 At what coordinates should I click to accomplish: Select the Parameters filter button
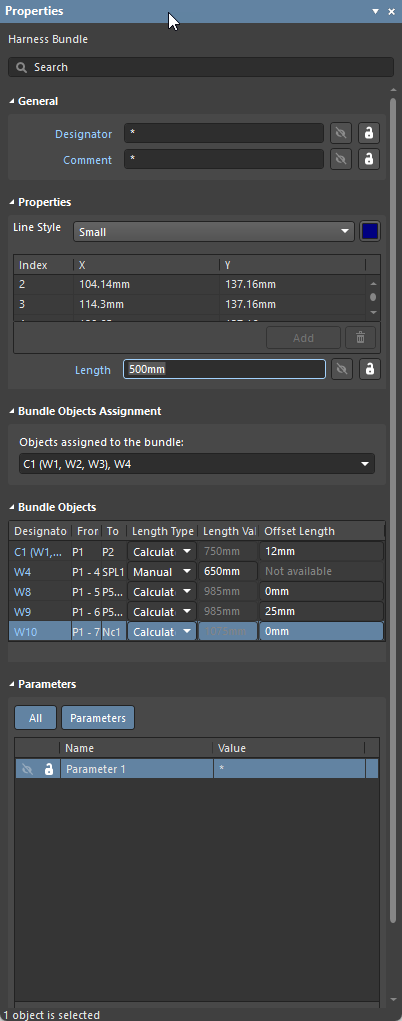click(98, 718)
